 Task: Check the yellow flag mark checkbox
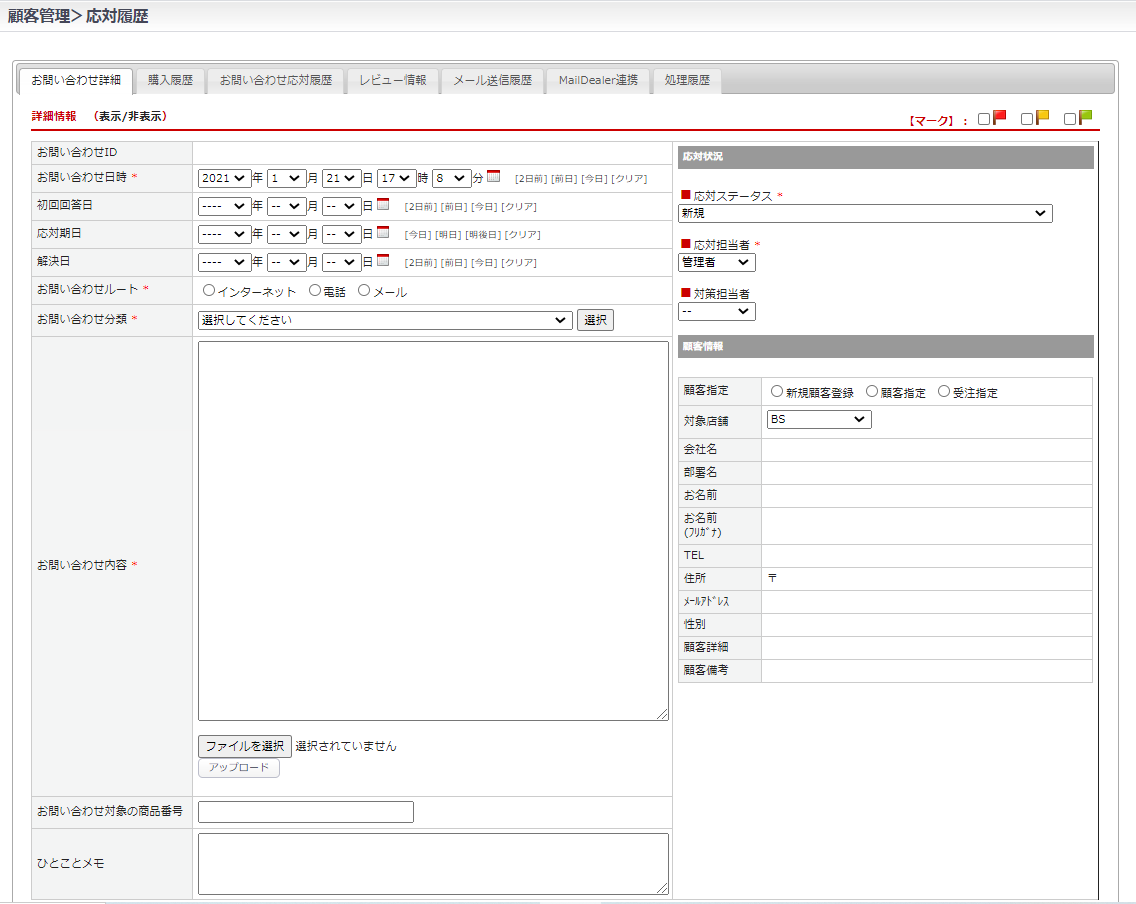(1027, 119)
